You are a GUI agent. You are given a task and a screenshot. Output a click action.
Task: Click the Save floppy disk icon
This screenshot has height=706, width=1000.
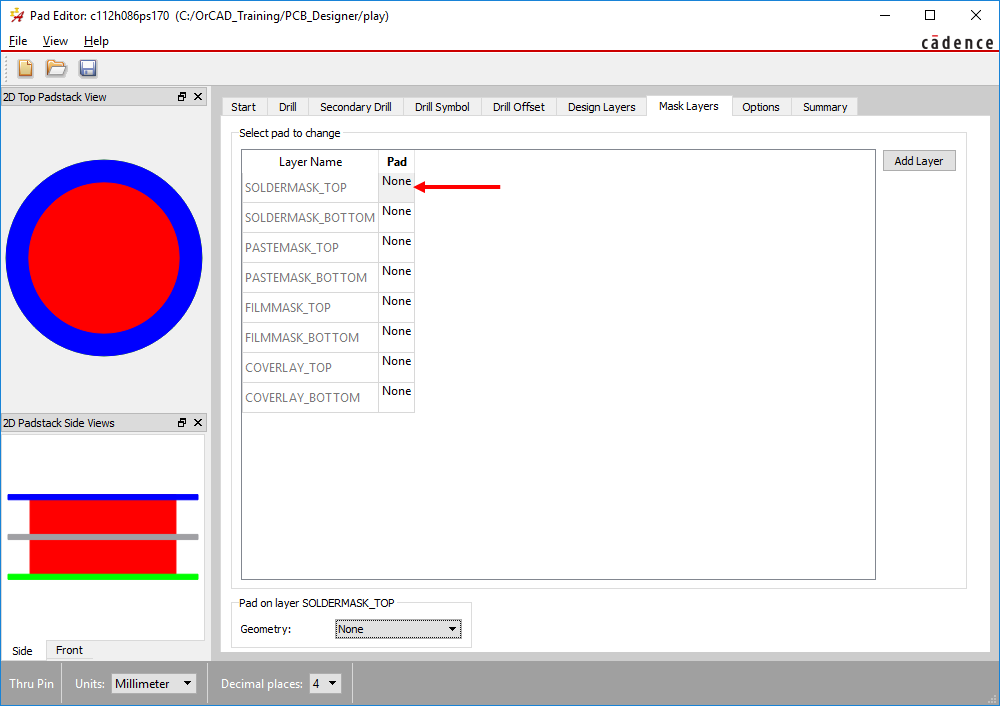click(88, 68)
